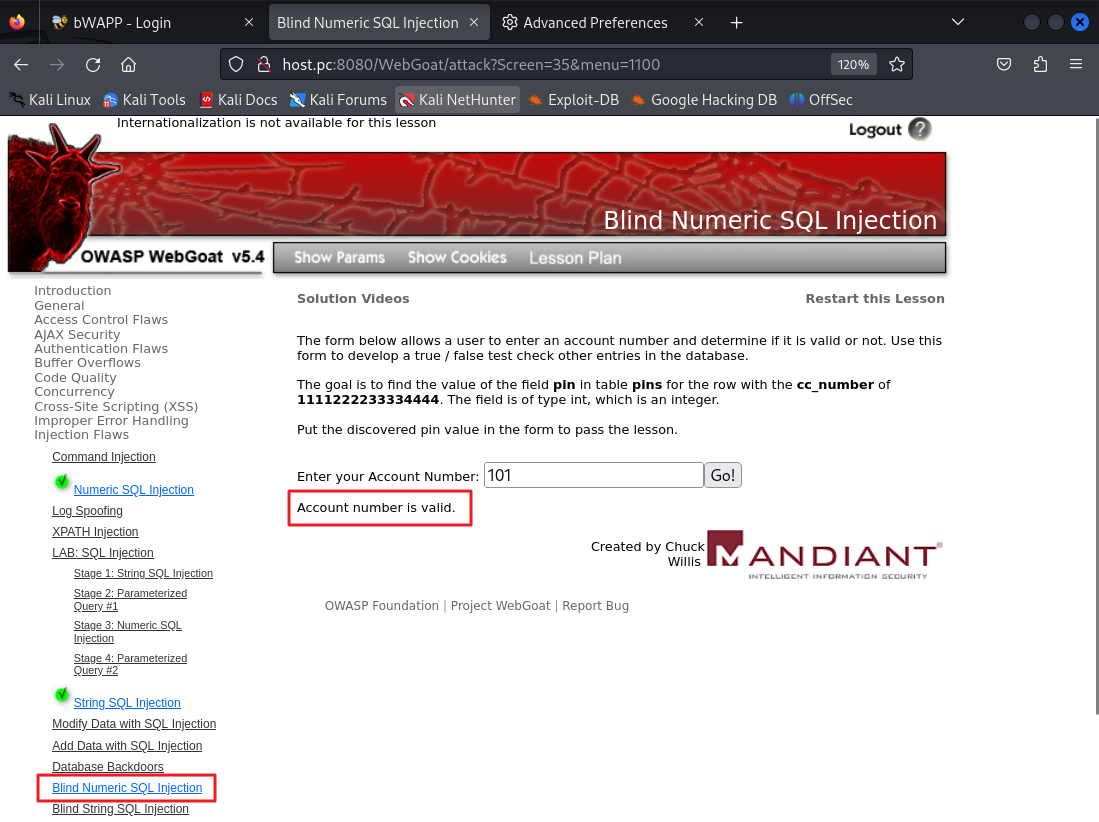The height and width of the screenshot is (822, 1099).
Task: Bookmark this page with star icon
Action: pyautogui.click(x=896, y=64)
